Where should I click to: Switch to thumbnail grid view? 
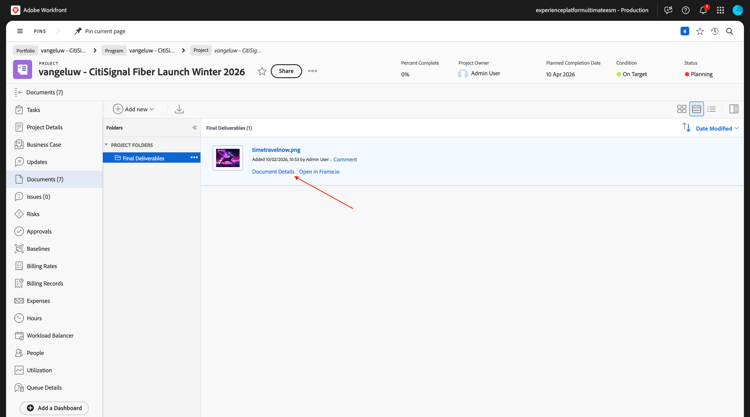point(682,110)
